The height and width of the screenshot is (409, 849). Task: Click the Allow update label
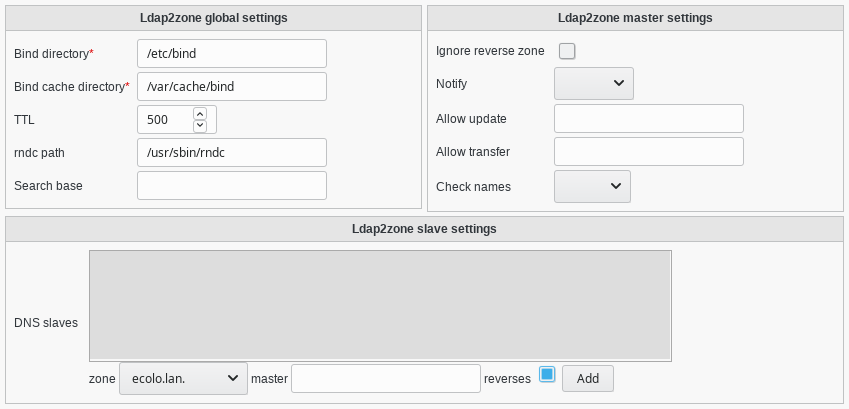[471, 119]
